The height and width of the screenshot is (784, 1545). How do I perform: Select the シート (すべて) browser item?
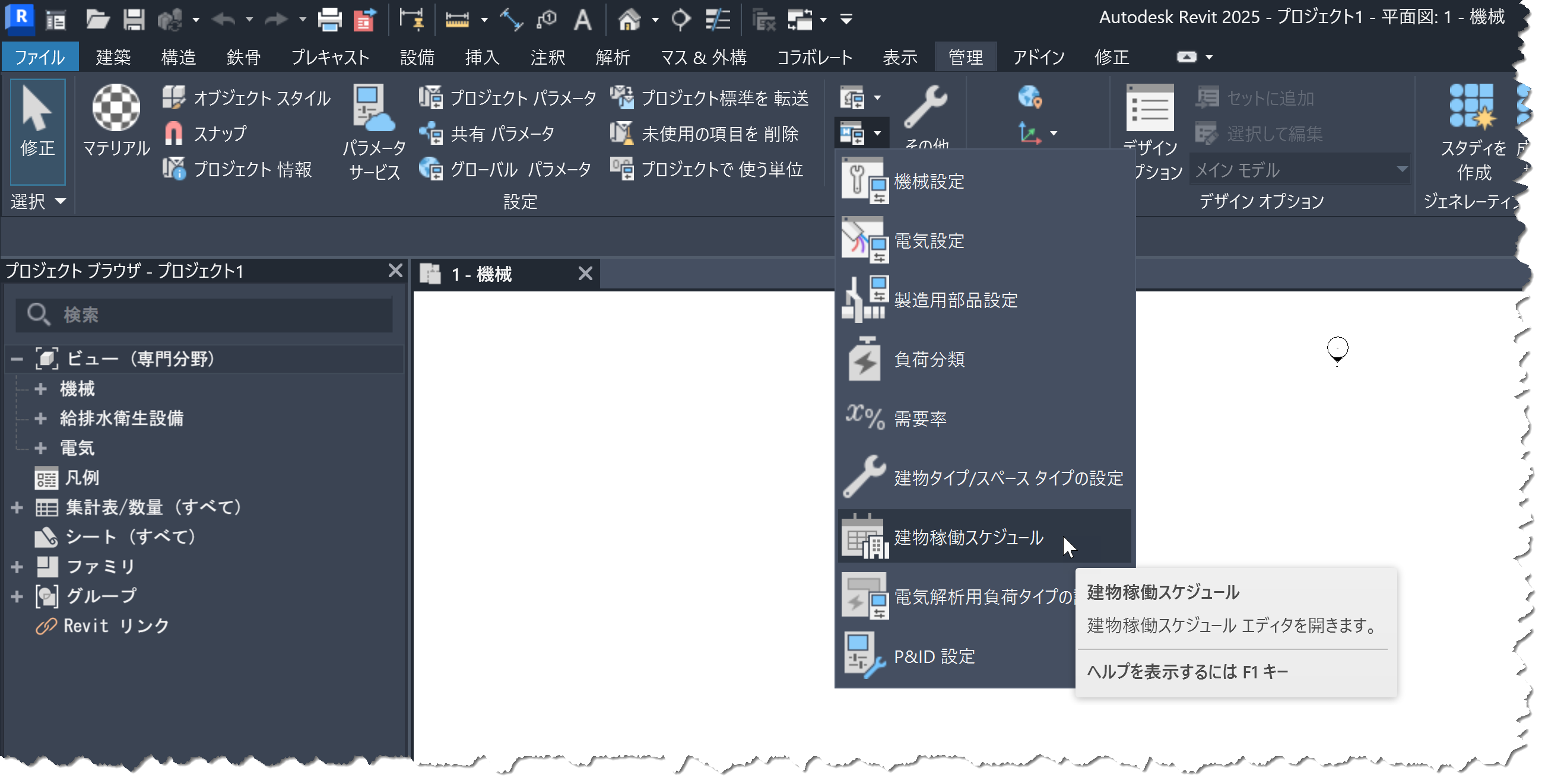[x=115, y=537]
